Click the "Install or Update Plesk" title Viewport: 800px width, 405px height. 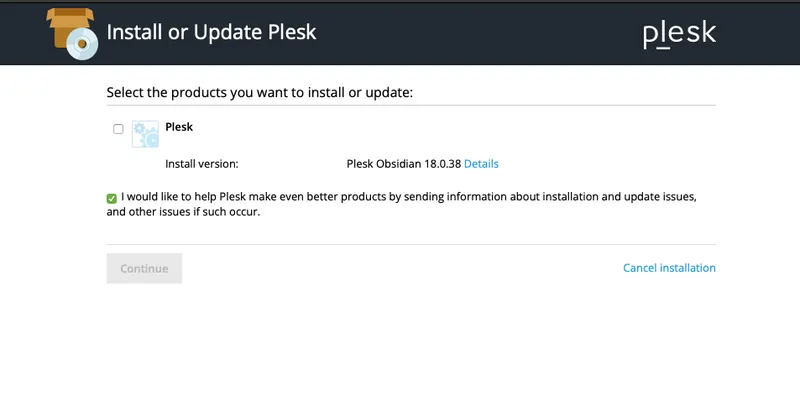(x=211, y=32)
